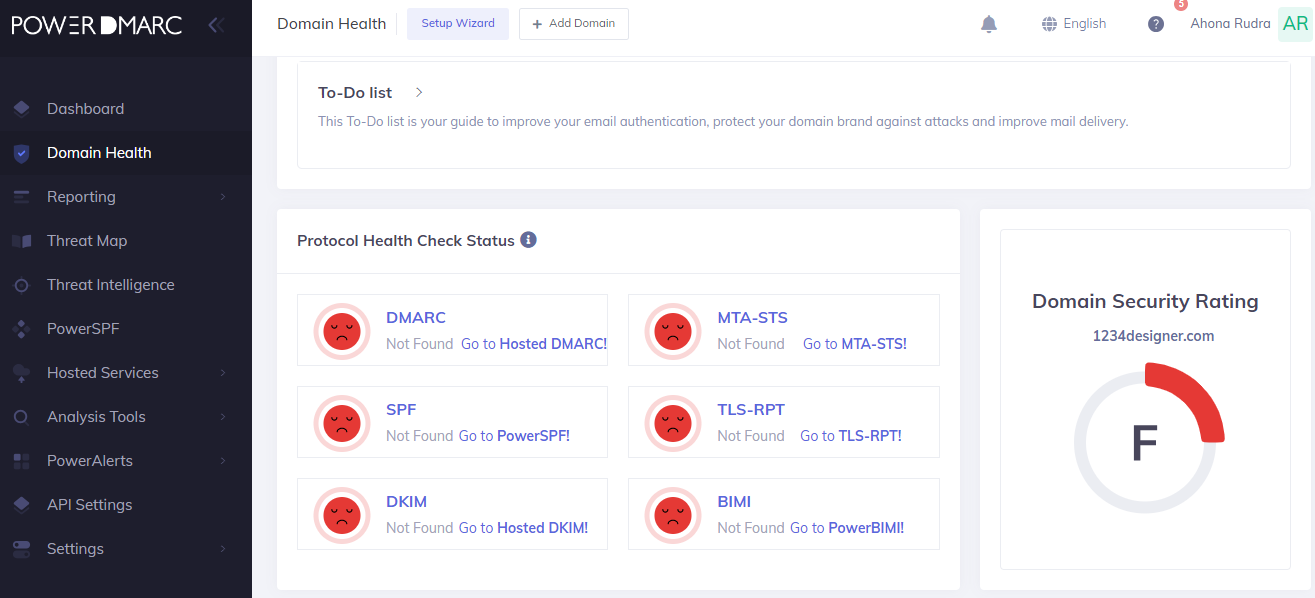Click the globe language icon

click(x=1049, y=24)
